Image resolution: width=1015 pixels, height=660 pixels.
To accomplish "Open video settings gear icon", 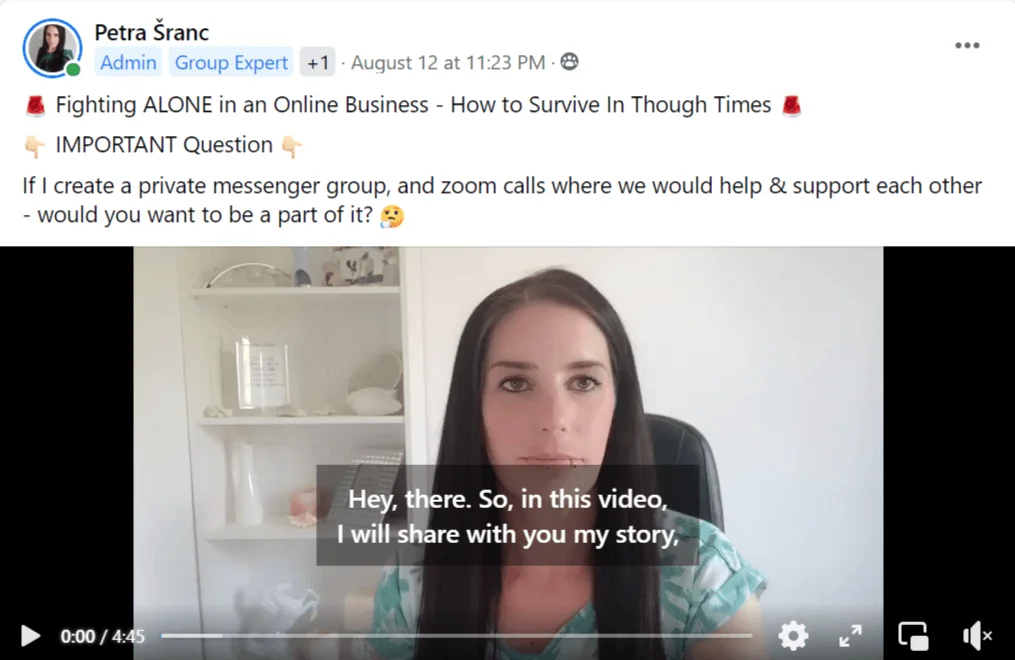I will [793, 636].
